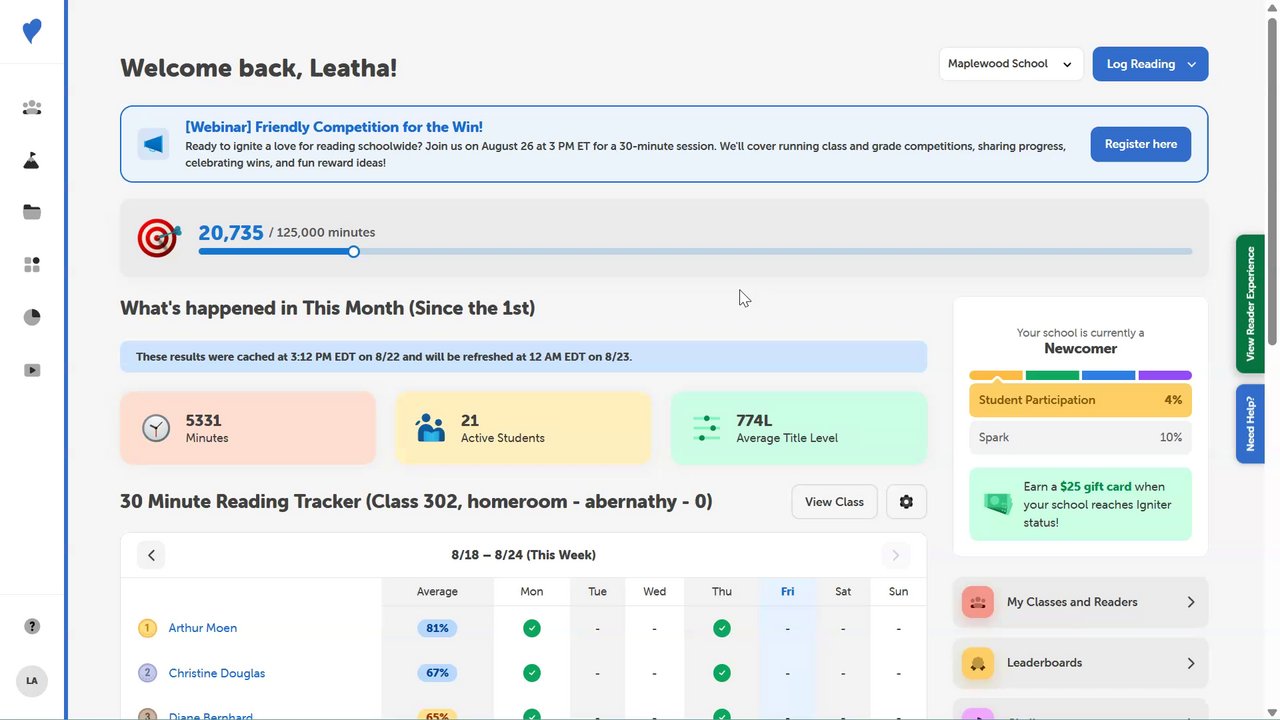
Task: Click Arthur Moen's Thursday checkmark
Action: (x=722, y=628)
